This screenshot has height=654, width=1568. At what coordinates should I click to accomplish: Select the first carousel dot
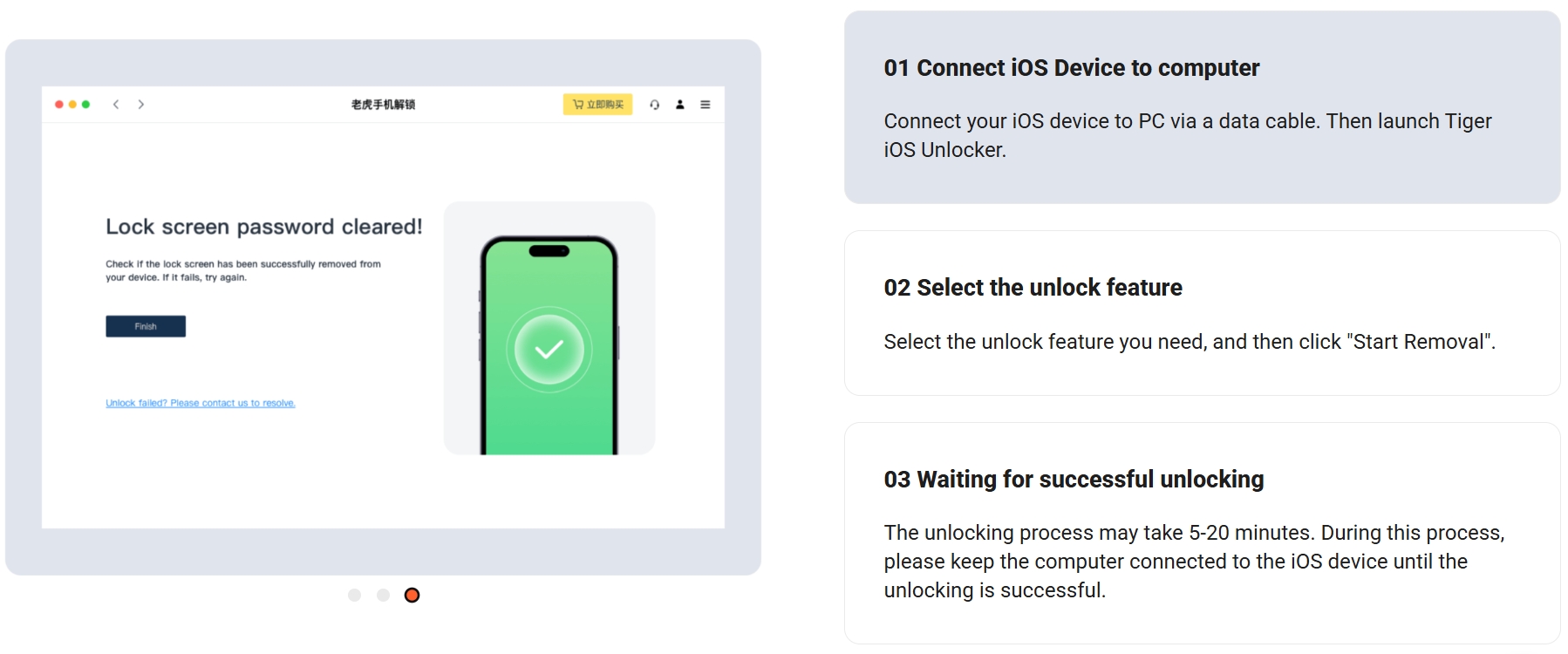354,595
